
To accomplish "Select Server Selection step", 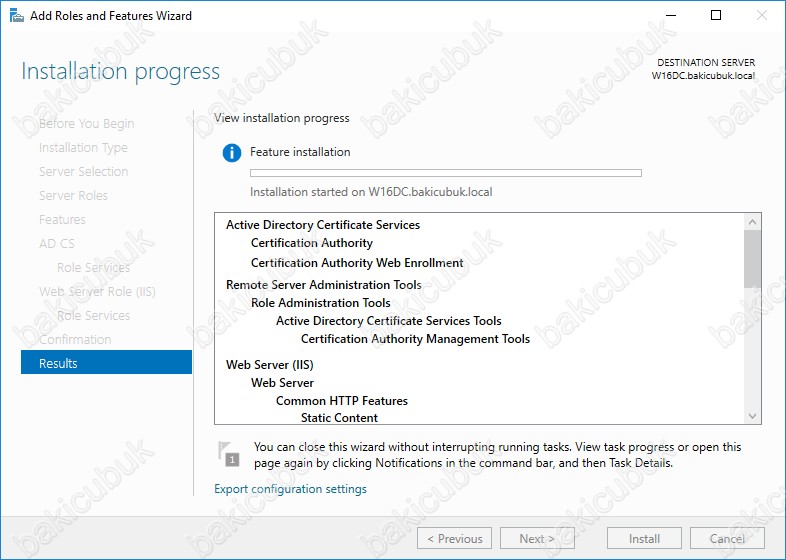I will tap(83, 171).
